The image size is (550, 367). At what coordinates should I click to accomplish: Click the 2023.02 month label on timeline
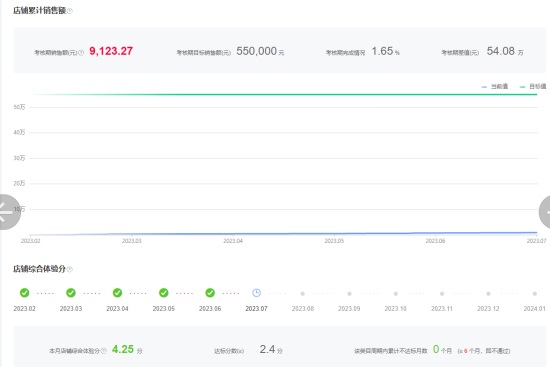click(x=25, y=309)
